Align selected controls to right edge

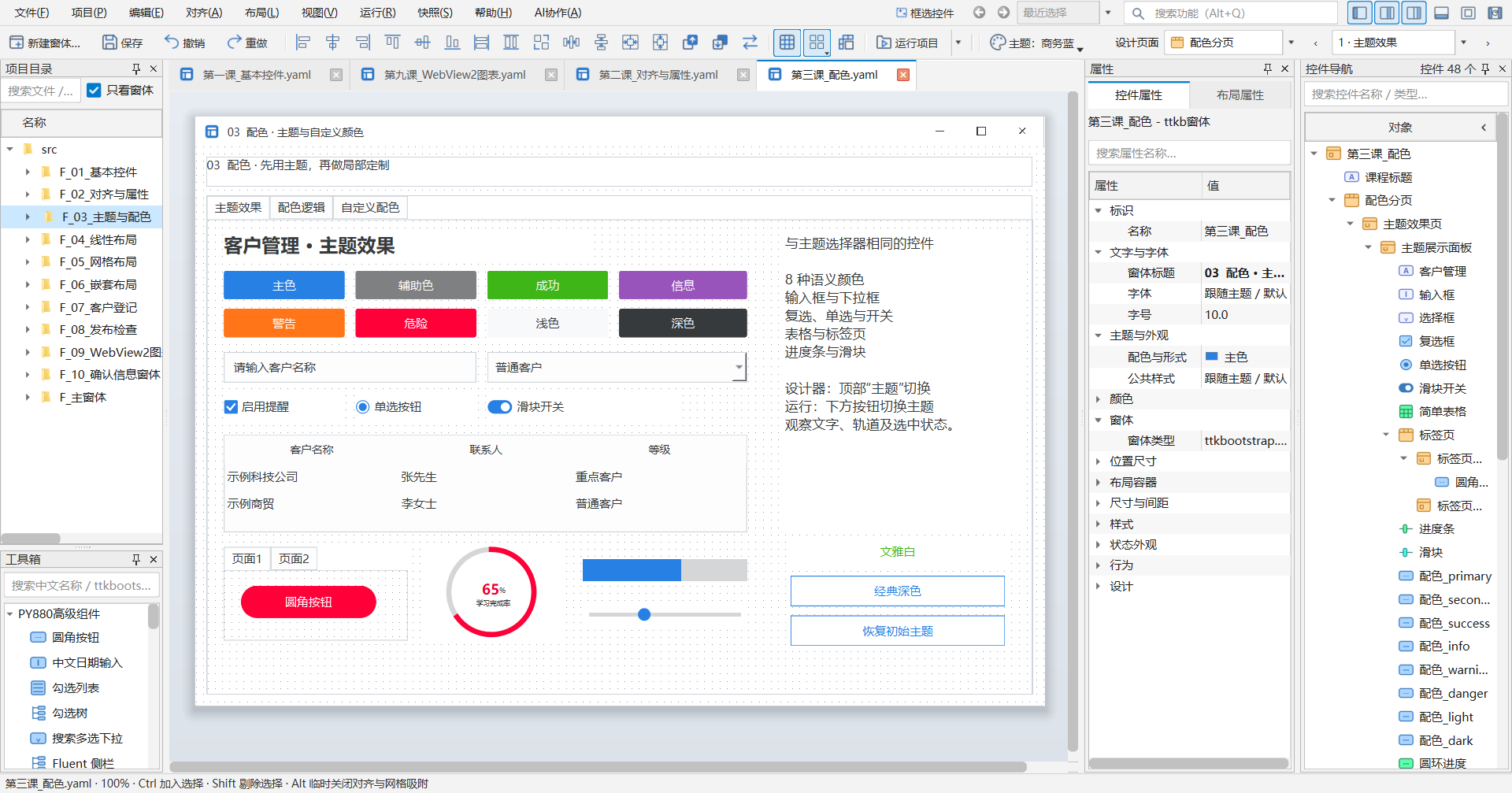tap(363, 43)
